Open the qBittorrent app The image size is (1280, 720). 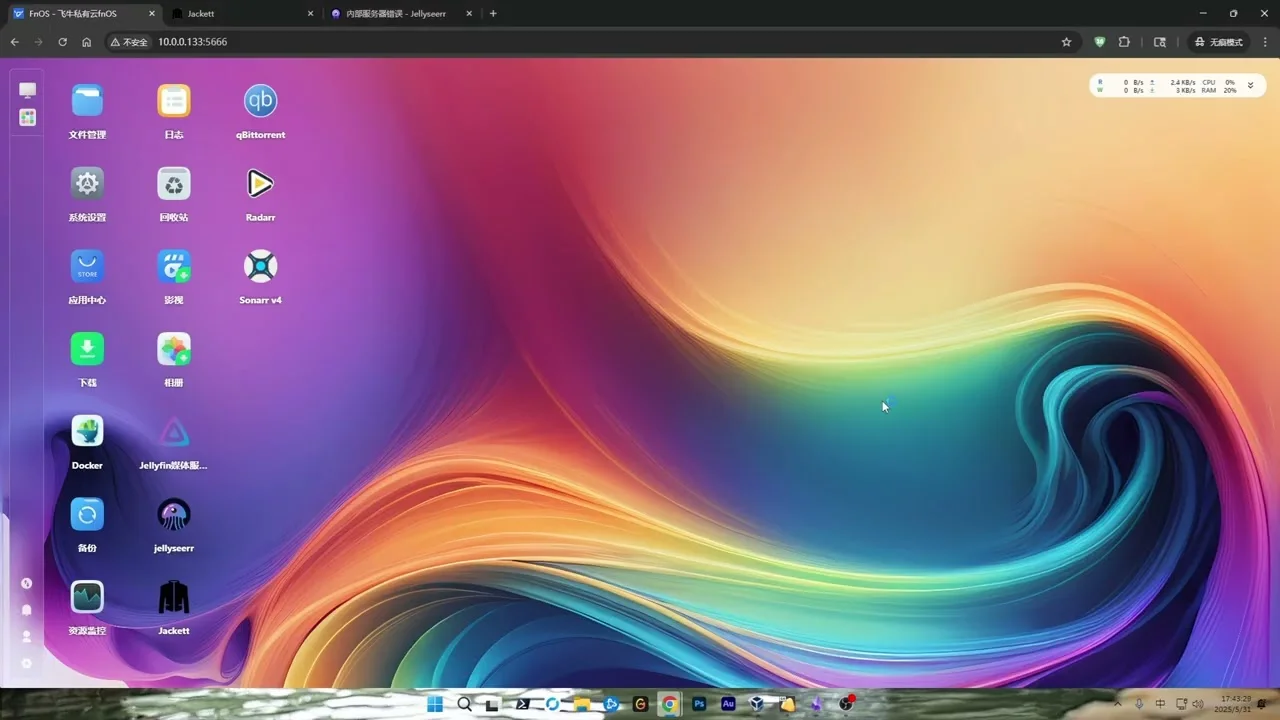pyautogui.click(x=260, y=101)
